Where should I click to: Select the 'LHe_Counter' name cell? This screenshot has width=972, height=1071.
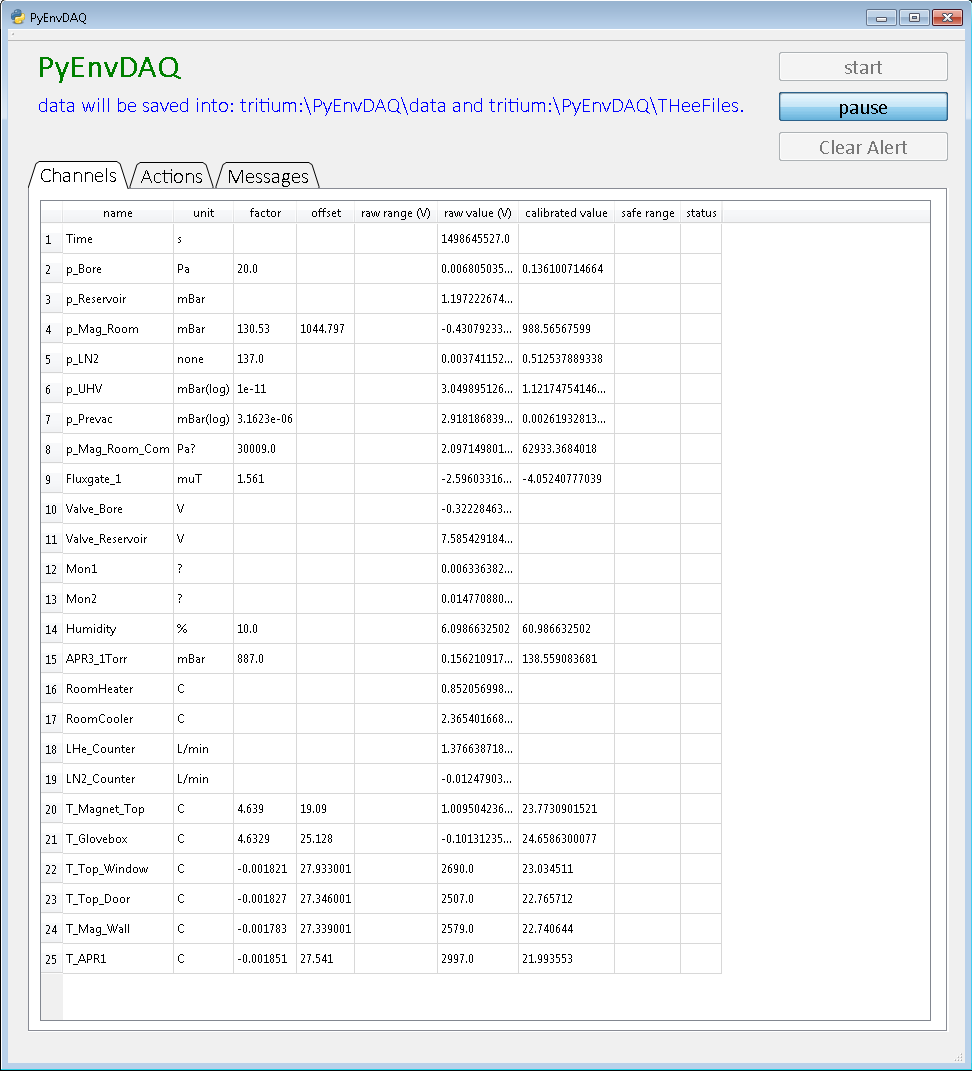click(x=118, y=749)
